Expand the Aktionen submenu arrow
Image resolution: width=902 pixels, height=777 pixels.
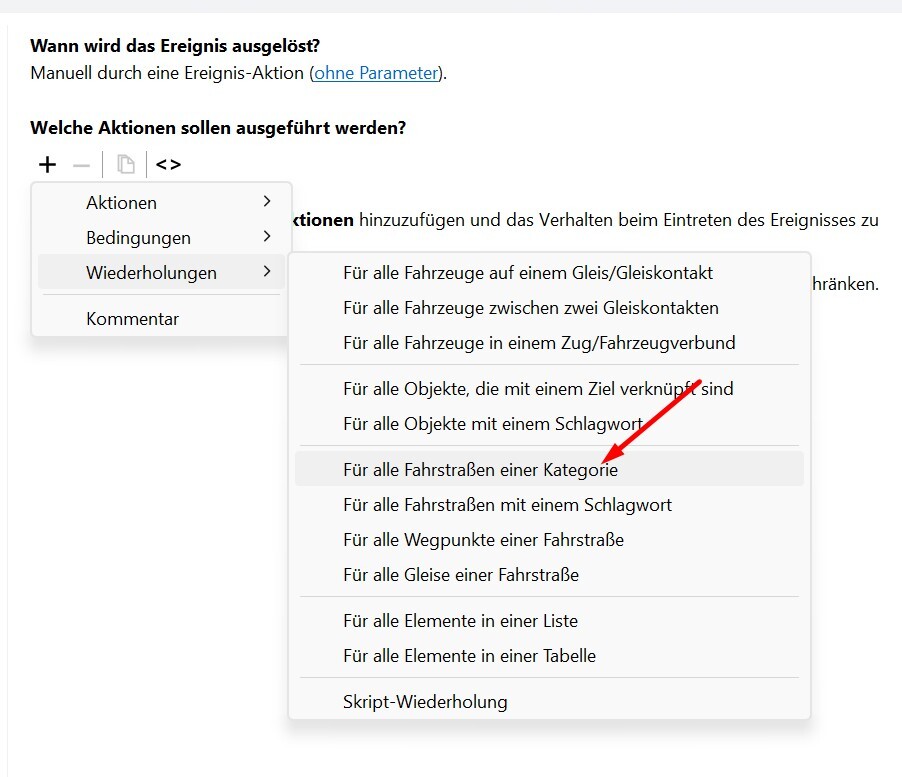click(x=267, y=202)
